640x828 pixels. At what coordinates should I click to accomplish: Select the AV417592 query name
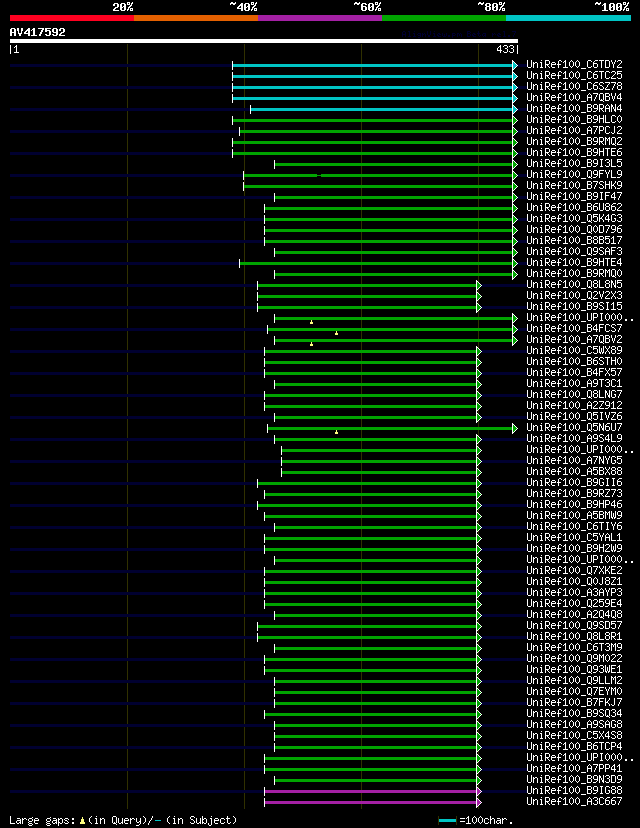37,32
